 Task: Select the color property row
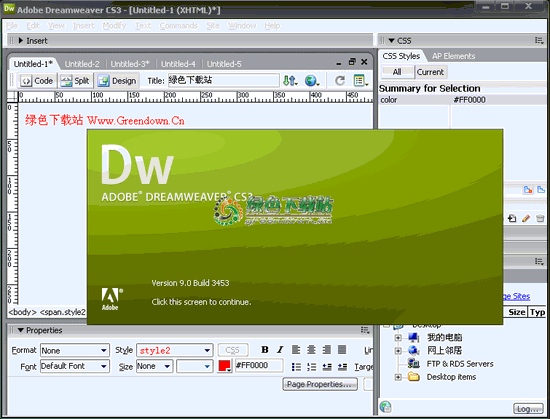pyautogui.click(x=462, y=100)
